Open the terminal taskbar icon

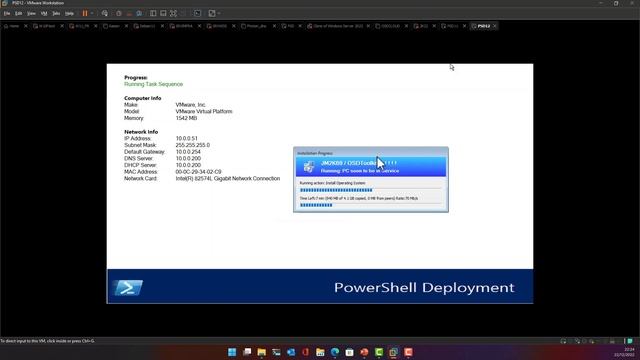tap(276, 352)
